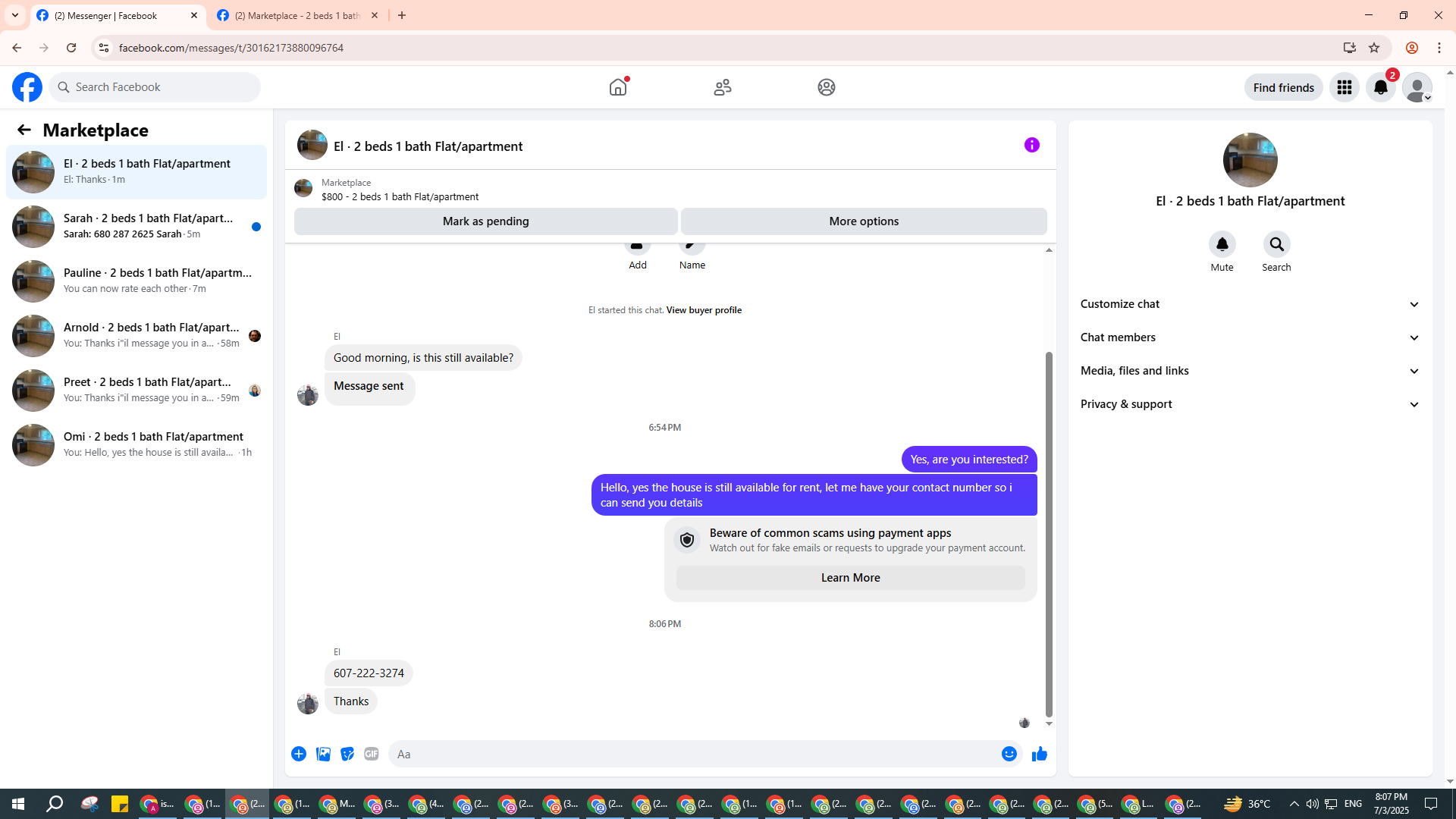Click the Mute bell icon
This screenshot has width=1456, height=819.
point(1222,244)
